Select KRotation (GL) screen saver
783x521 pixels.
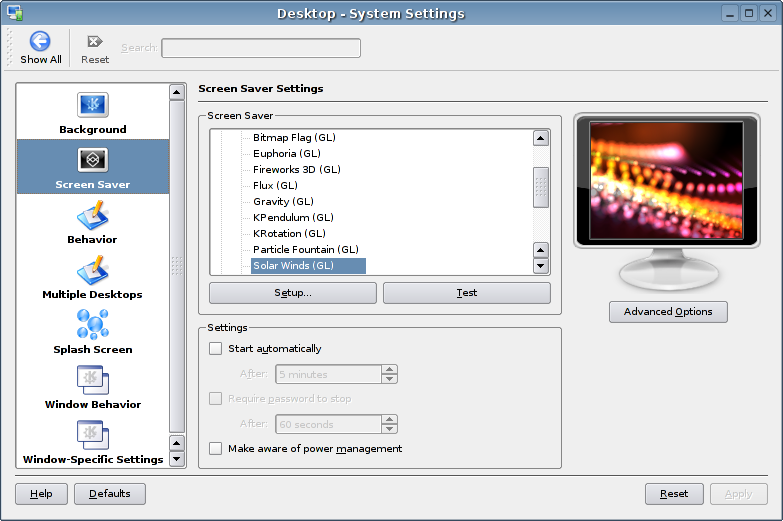(289, 233)
